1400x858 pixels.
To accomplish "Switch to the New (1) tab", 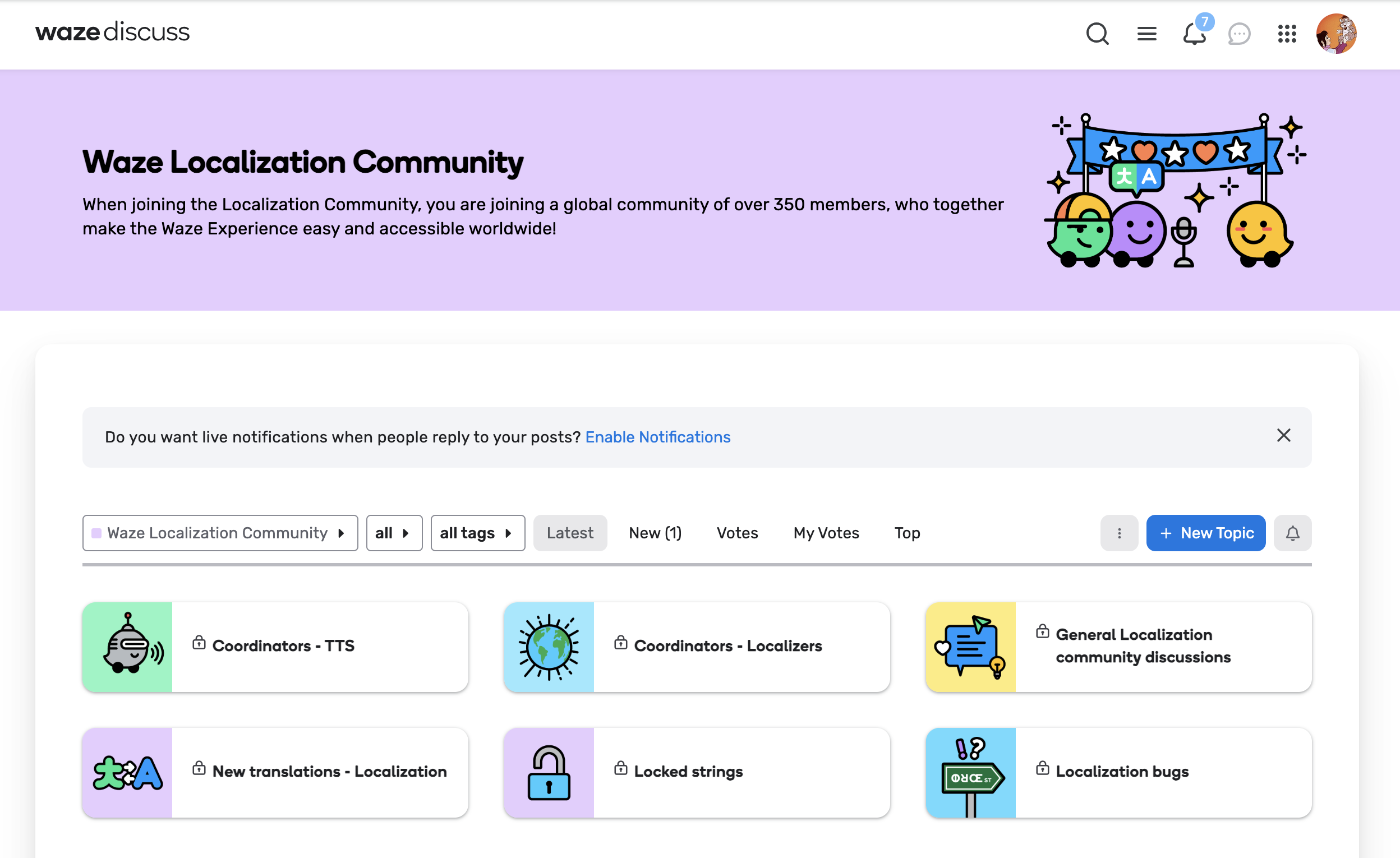I will tap(655, 533).
